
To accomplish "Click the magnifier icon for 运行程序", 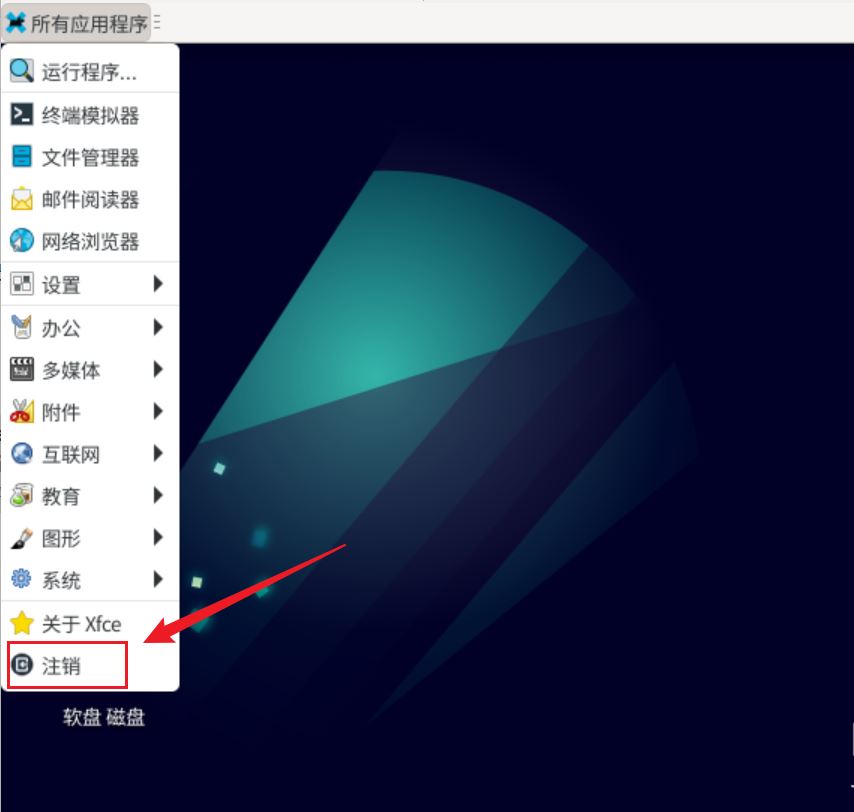I will point(22,71).
